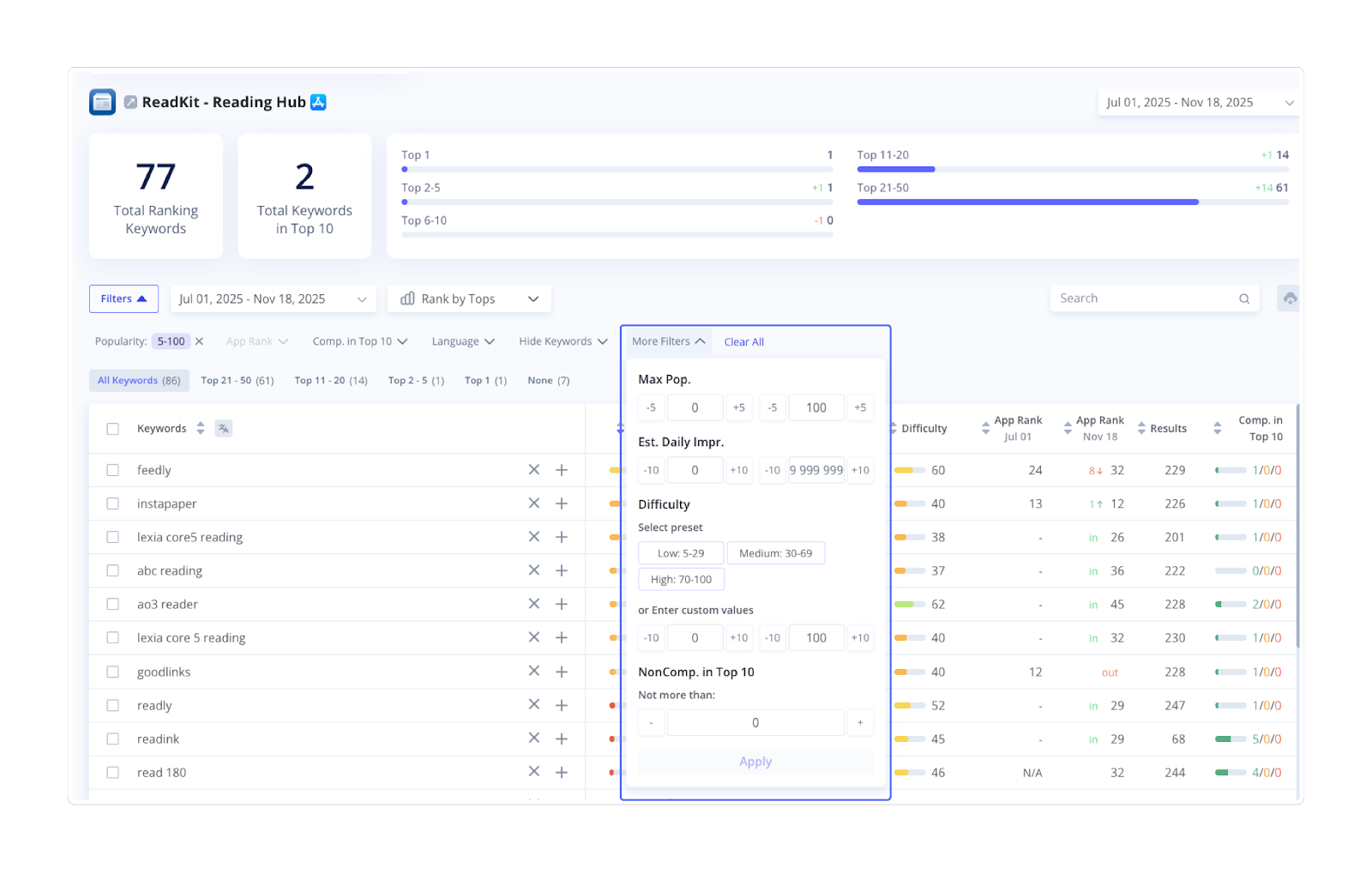This screenshot has width=1372, height=874.
Task: Click the Top 2-5 progress bar
Action: click(x=617, y=202)
